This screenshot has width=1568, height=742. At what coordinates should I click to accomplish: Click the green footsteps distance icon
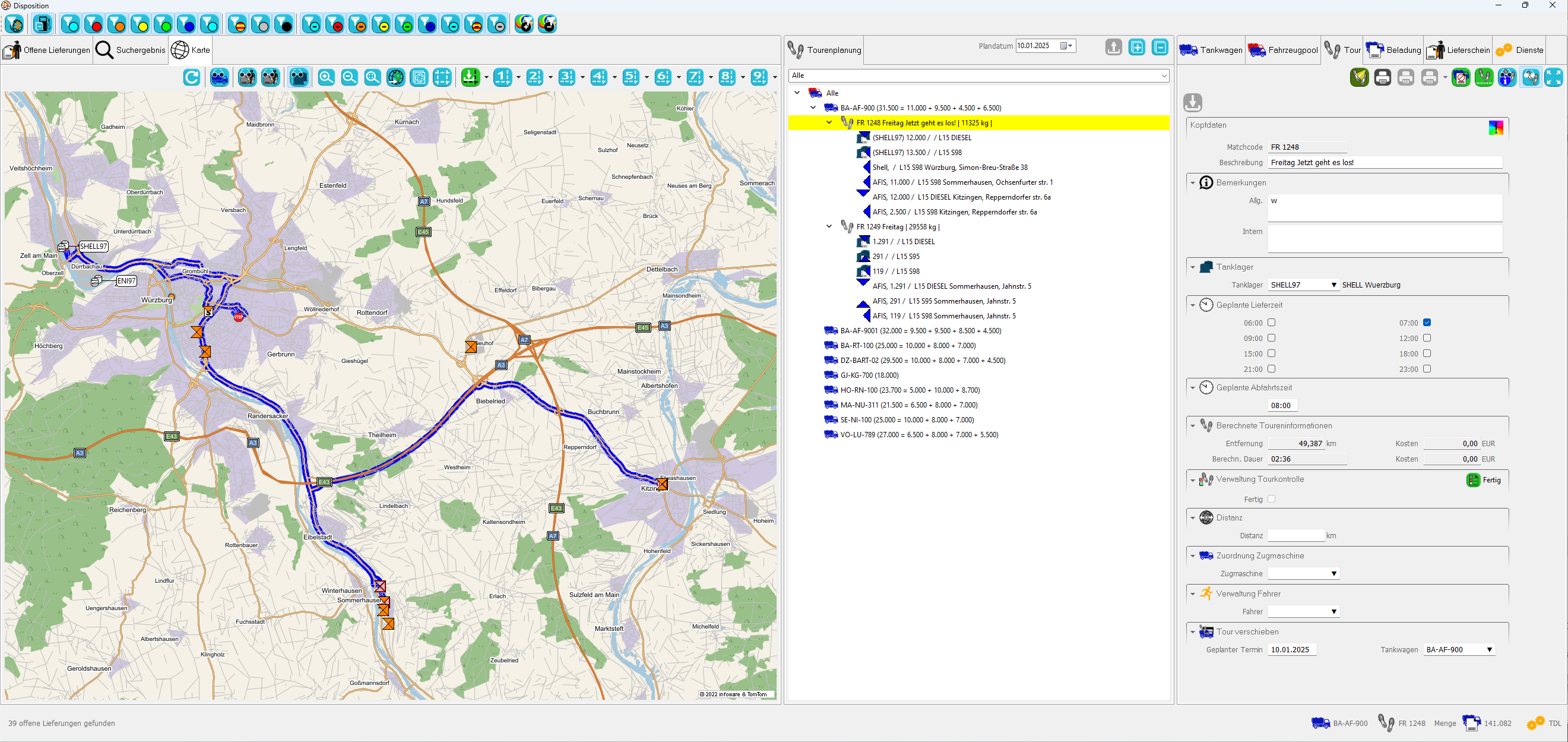(1484, 77)
